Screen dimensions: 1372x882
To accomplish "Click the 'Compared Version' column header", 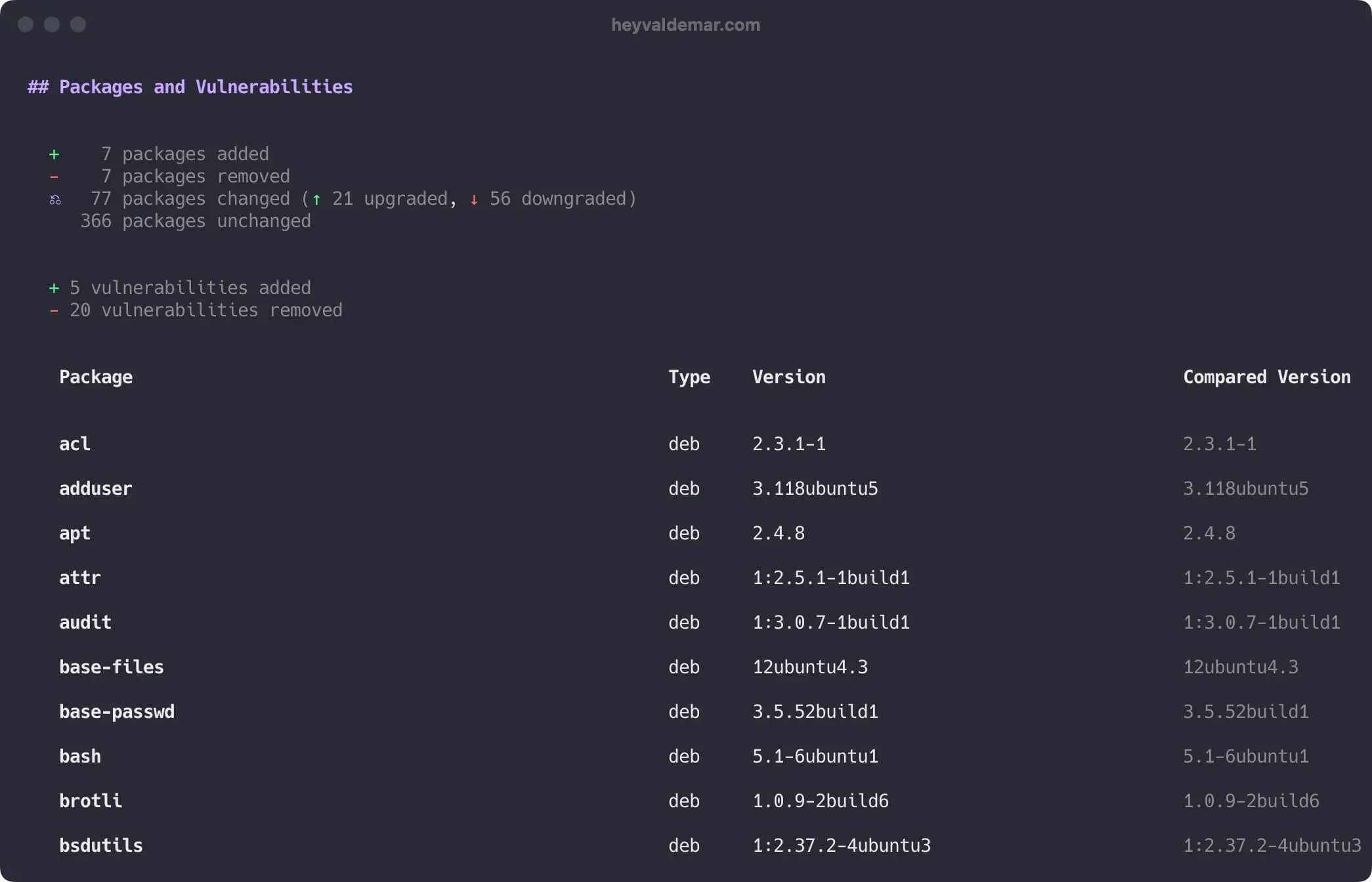I will click(x=1267, y=377).
